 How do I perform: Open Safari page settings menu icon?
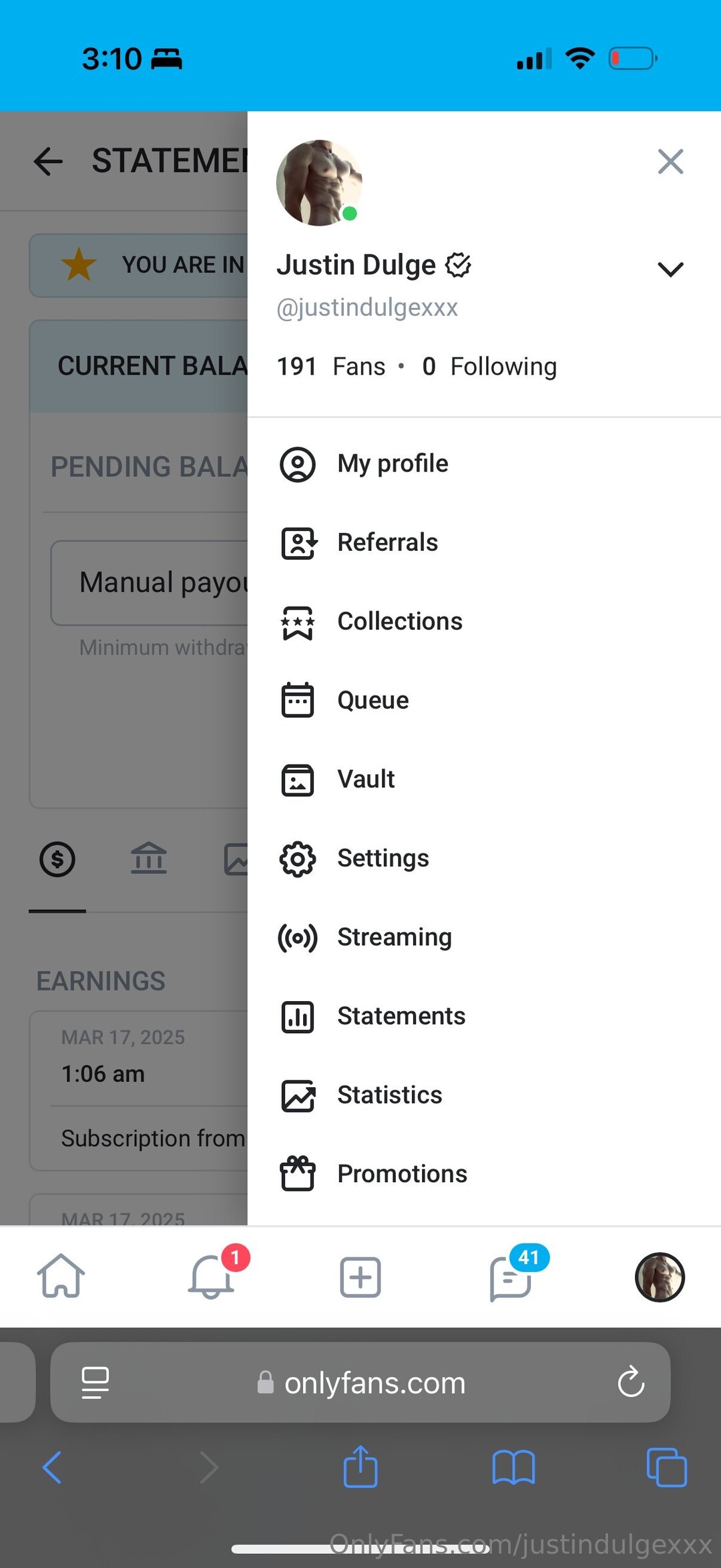tap(95, 1382)
